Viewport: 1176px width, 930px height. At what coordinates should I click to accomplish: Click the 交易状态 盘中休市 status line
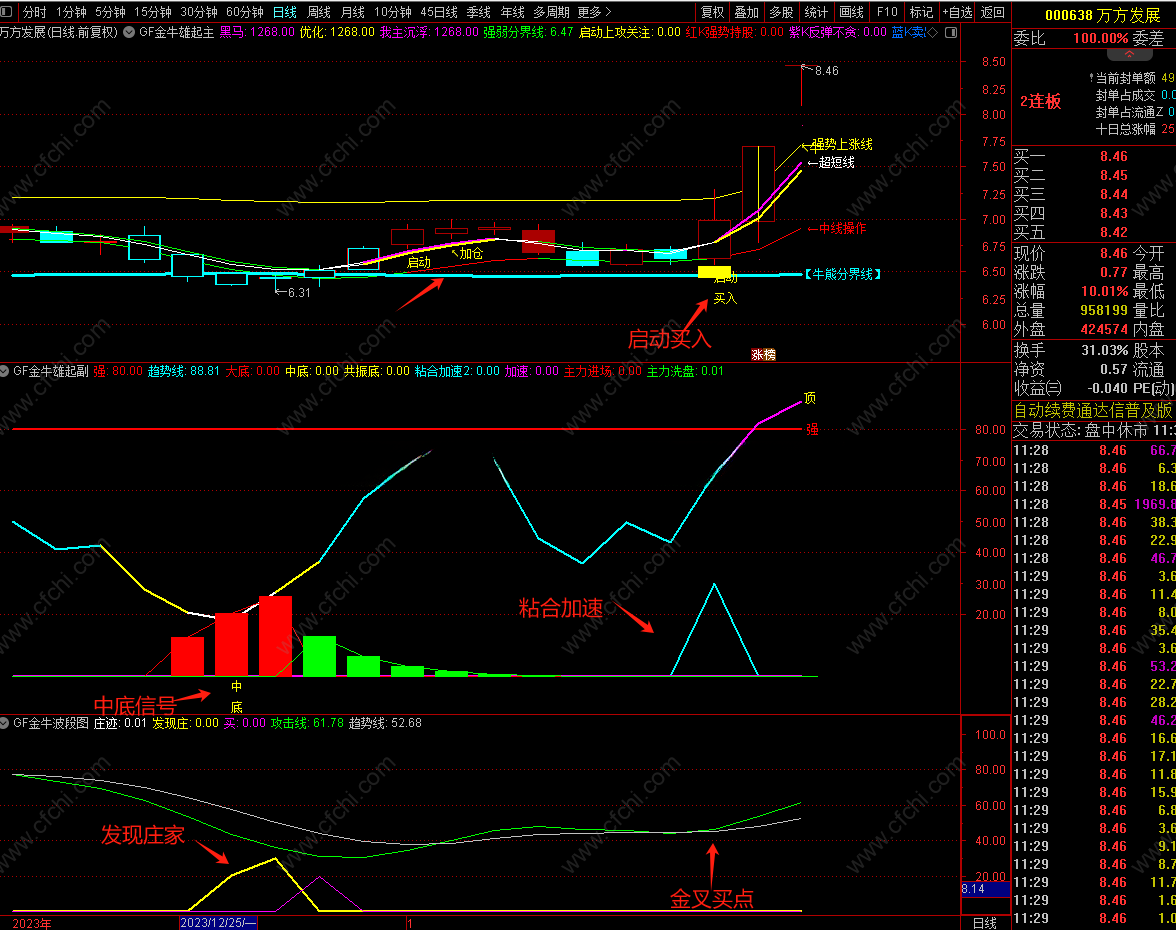pyautogui.click(x=1094, y=430)
